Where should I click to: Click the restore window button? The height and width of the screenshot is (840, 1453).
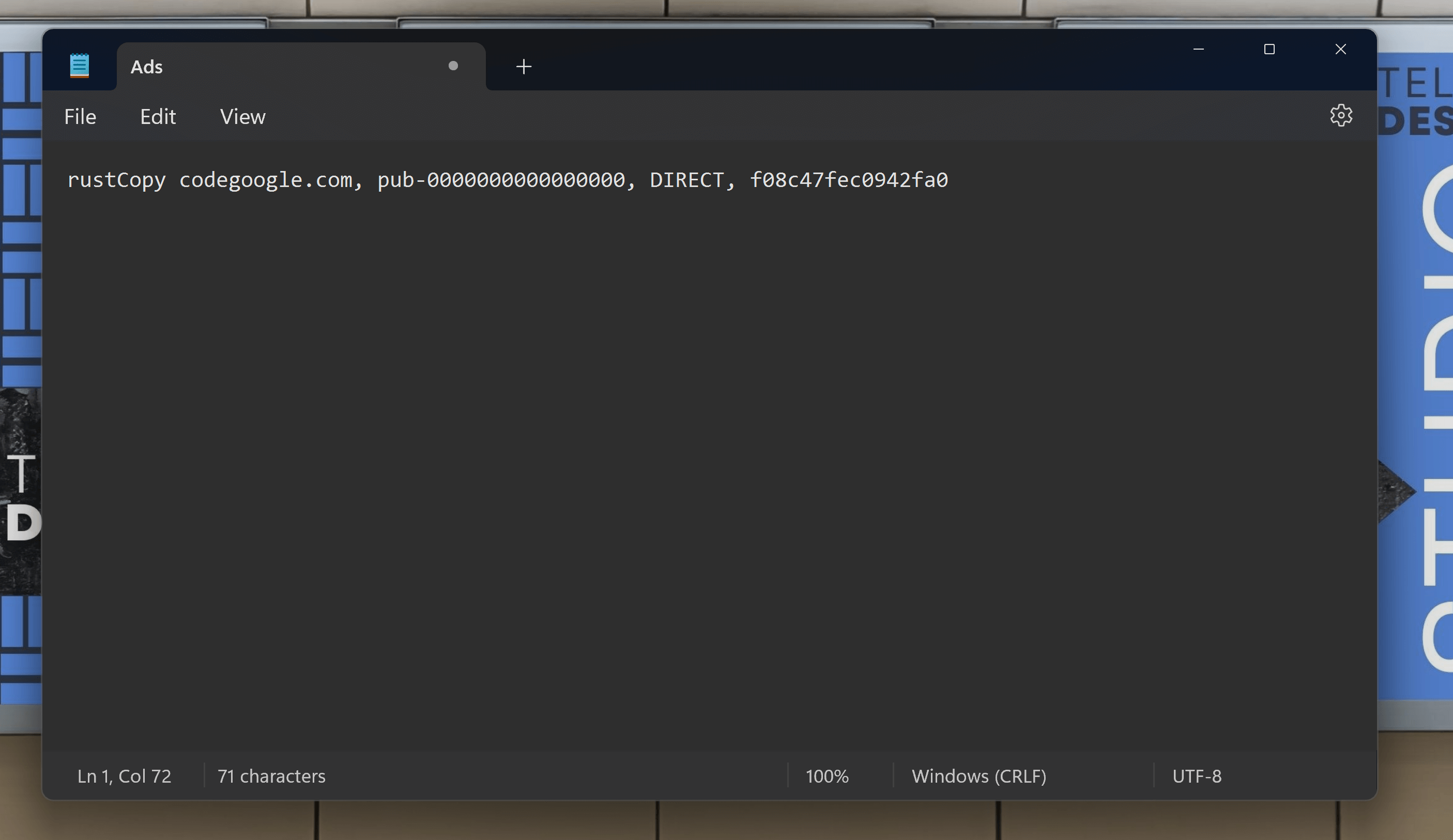coord(1269,48)
